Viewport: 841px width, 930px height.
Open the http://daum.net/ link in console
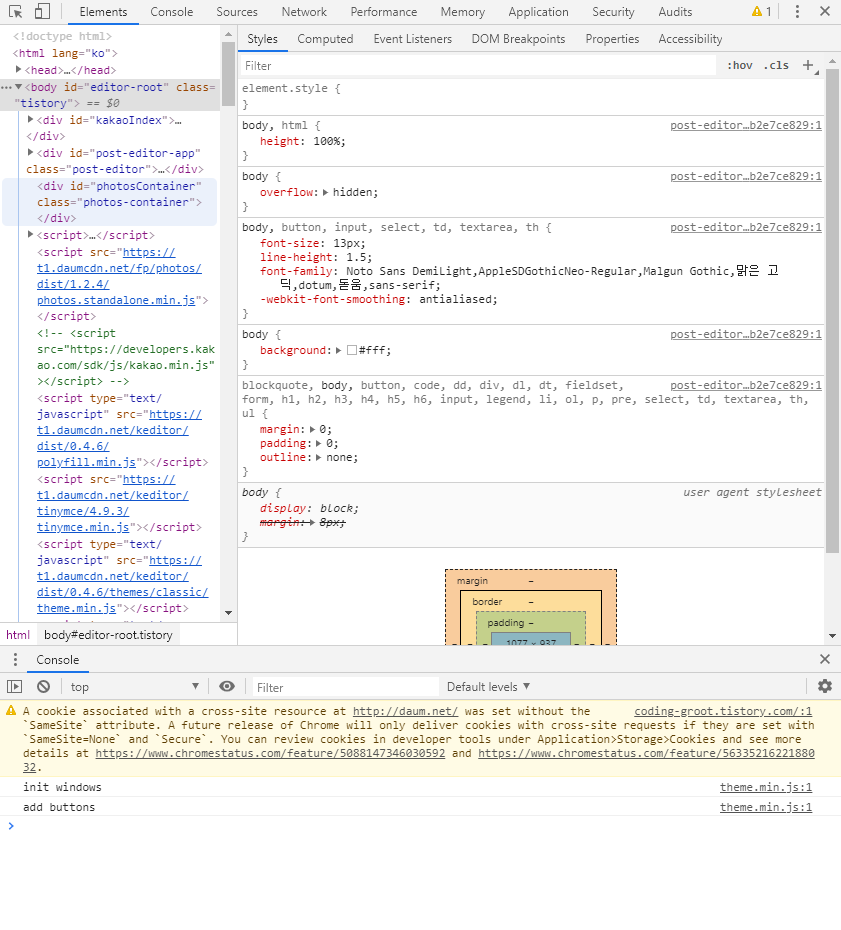405,711
